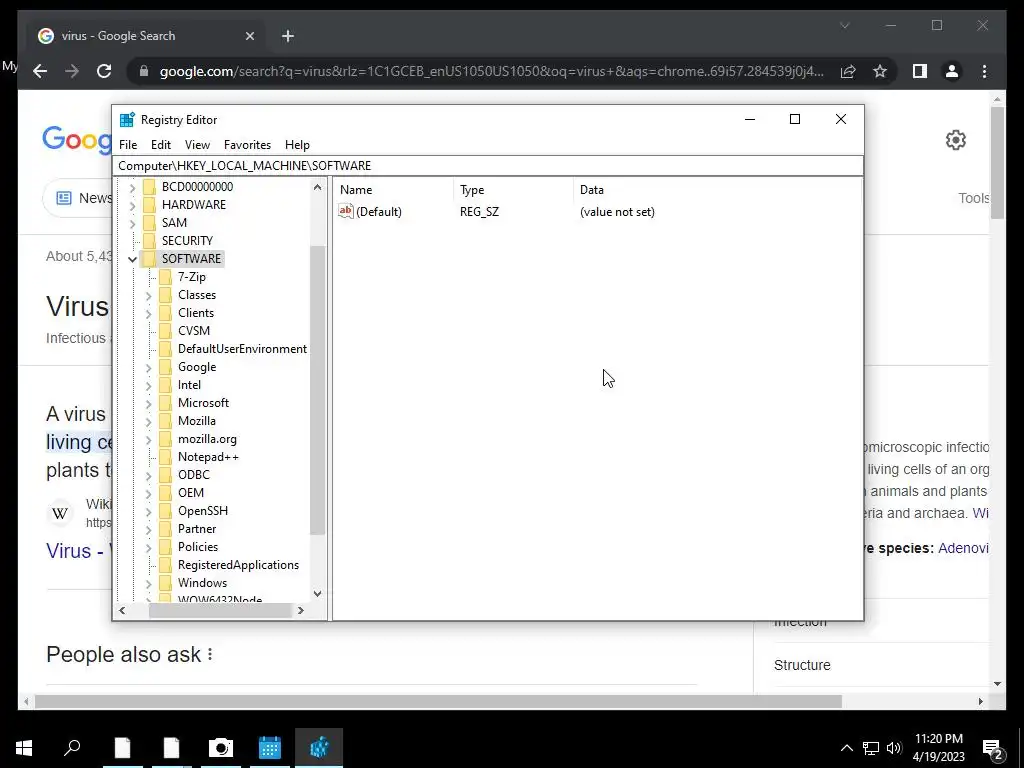Click tree horizontal scroll right arrow
The height and width of the screenshot is (768, 1024).
click(x=300, y=611)
